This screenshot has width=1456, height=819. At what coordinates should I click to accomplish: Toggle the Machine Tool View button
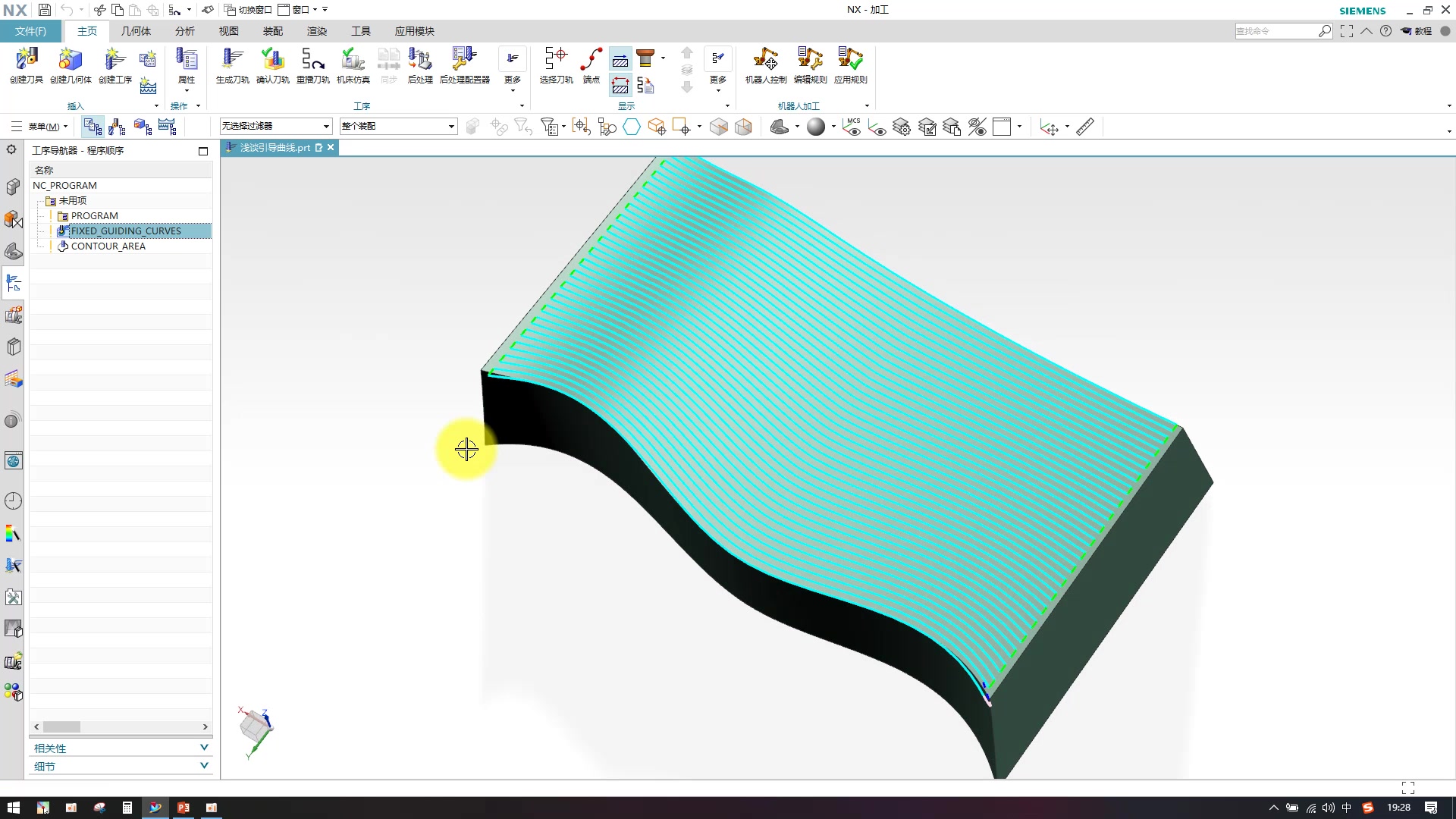(118, 127)
